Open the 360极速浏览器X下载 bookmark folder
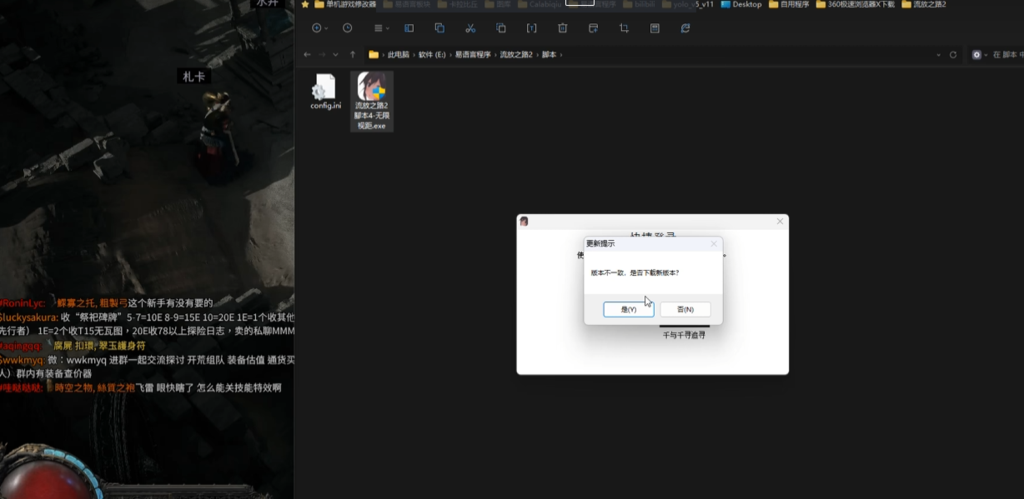The image size is (1024, 499). coord(855,4)
